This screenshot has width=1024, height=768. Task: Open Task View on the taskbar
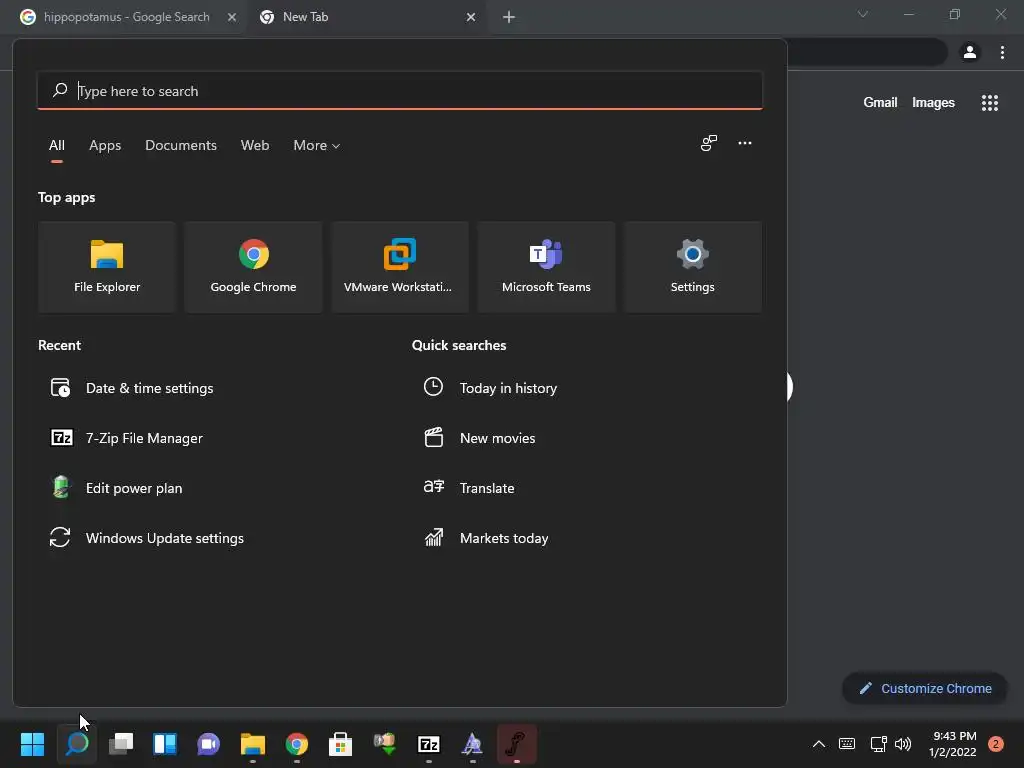(121, 744)
